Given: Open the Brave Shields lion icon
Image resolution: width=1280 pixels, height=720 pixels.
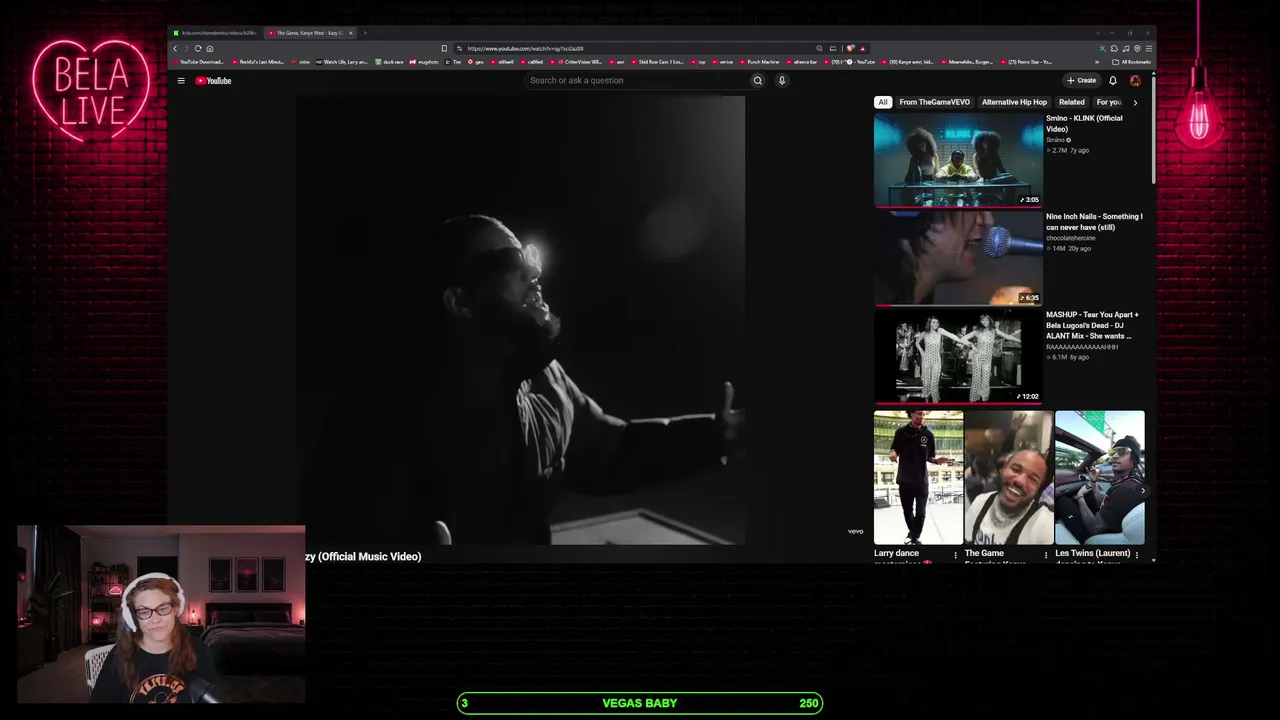Looking at the screenshot, I should coord(851,48).
